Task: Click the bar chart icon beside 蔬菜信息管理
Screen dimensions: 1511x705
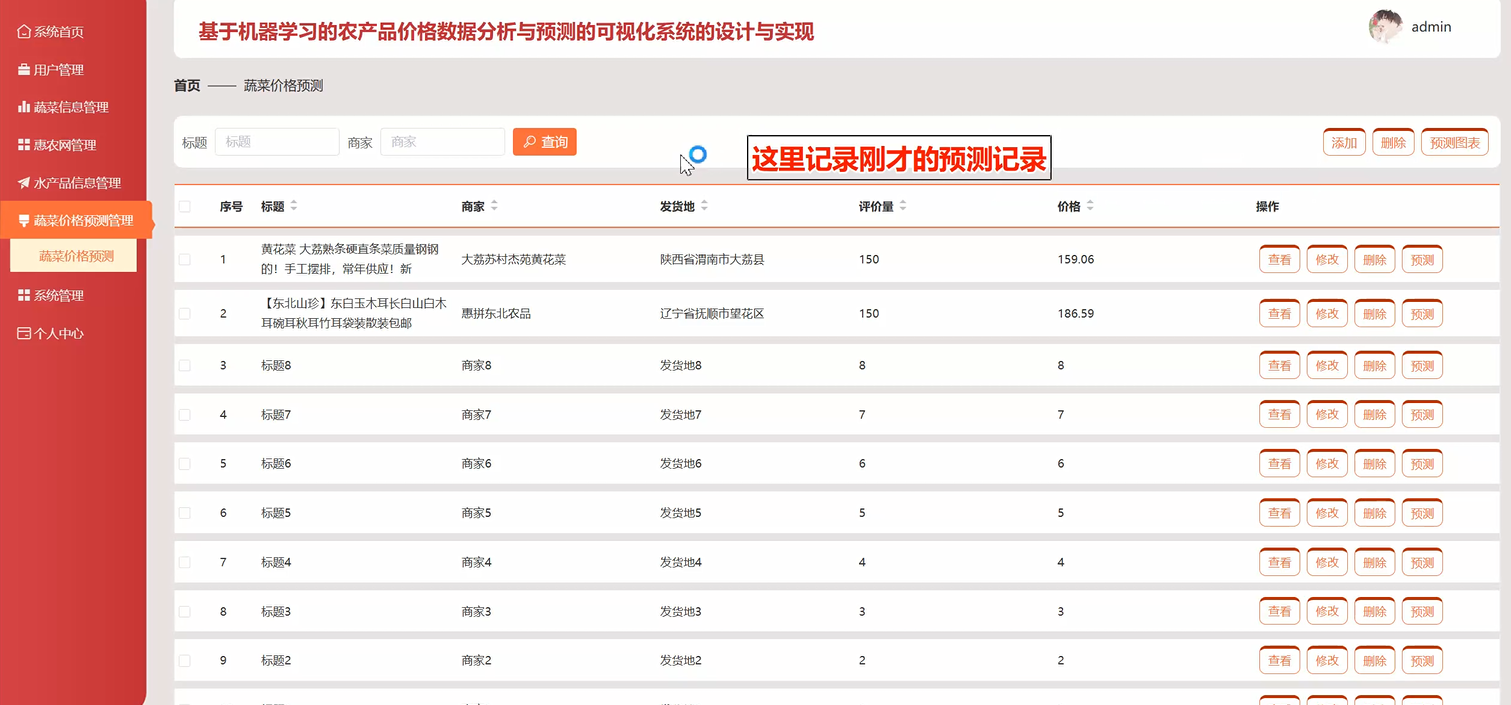Action: (x=24, y=107)
